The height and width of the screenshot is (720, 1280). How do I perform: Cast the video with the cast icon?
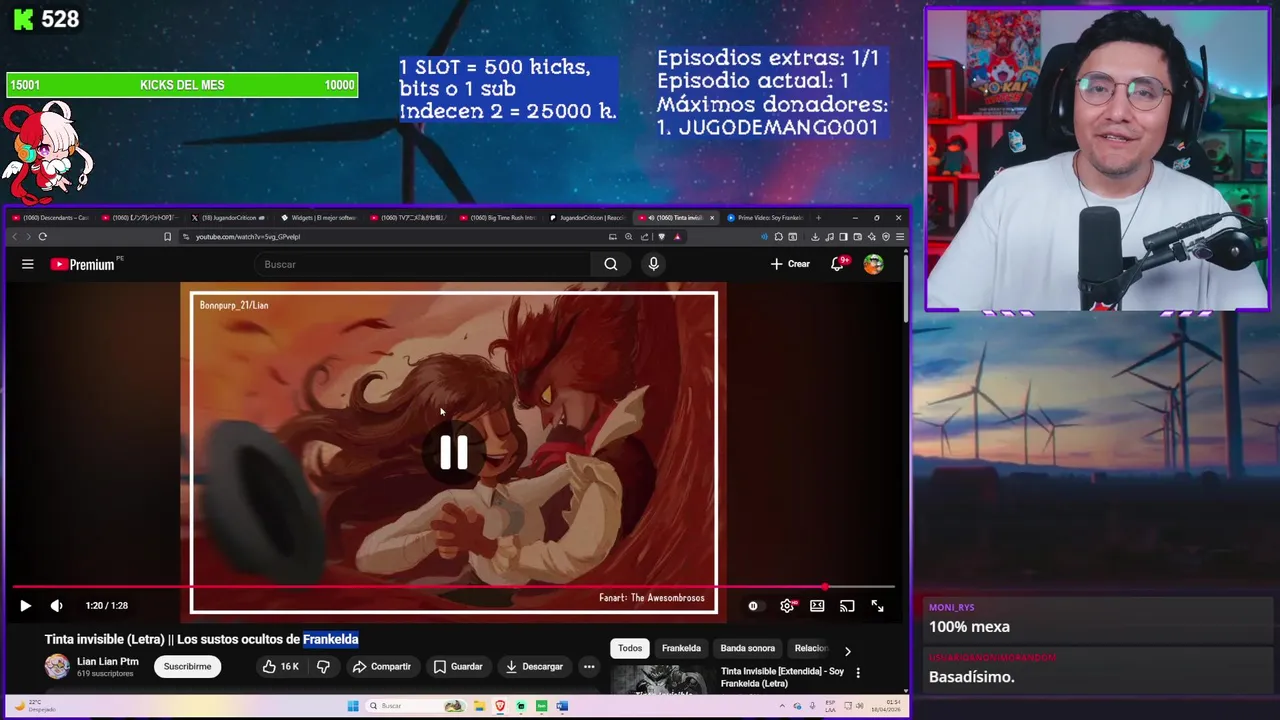point(847,606)
